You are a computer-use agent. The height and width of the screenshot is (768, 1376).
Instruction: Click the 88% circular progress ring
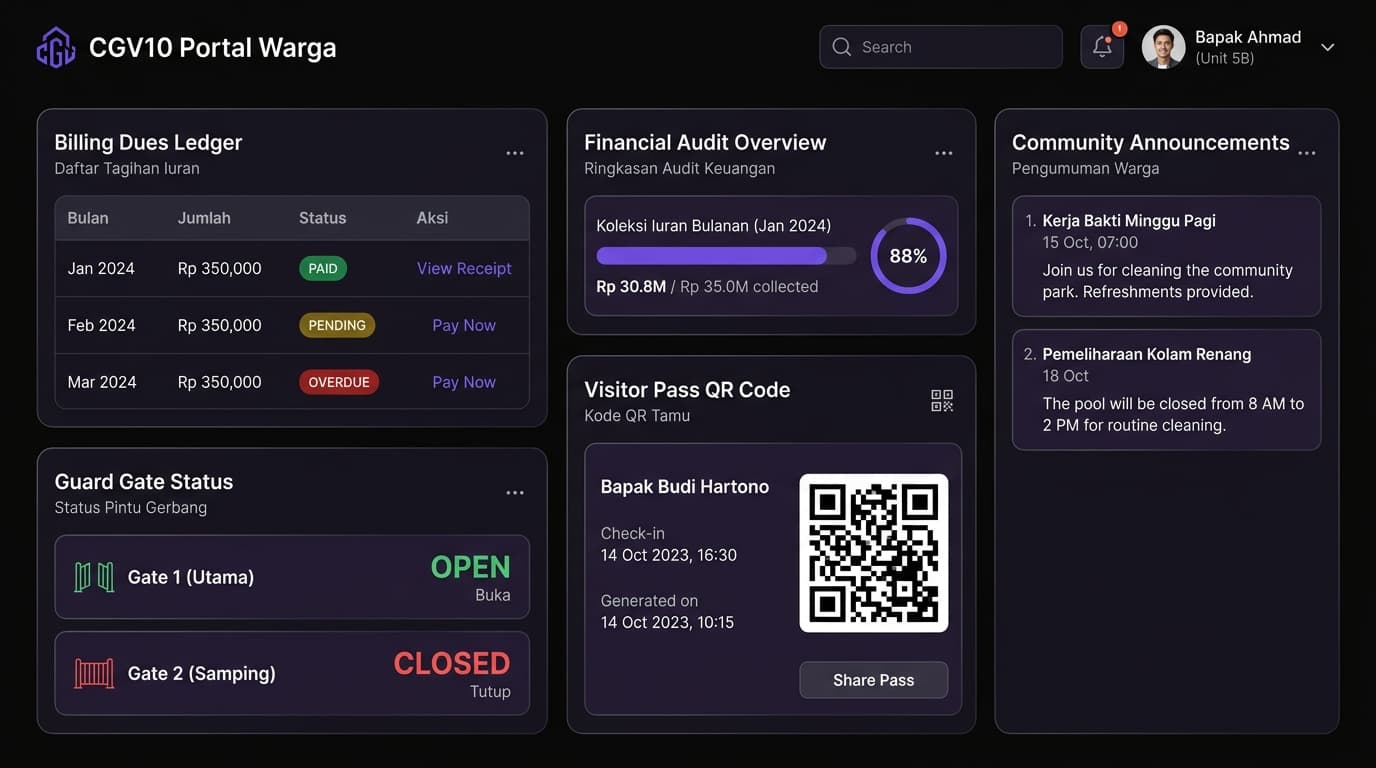908,256
